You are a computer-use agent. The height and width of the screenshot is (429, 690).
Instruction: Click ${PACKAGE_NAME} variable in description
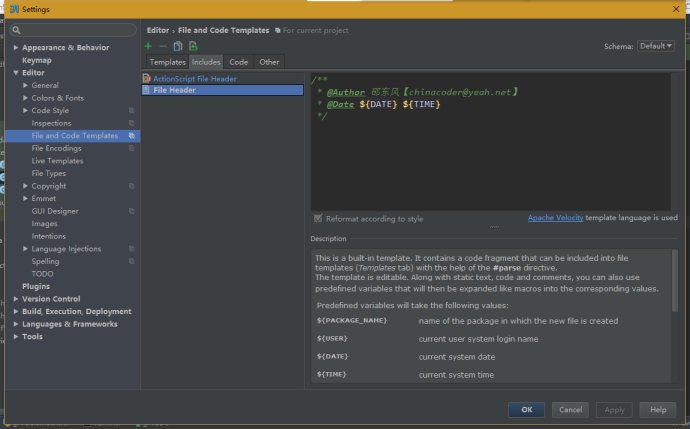tap(352, 320)
